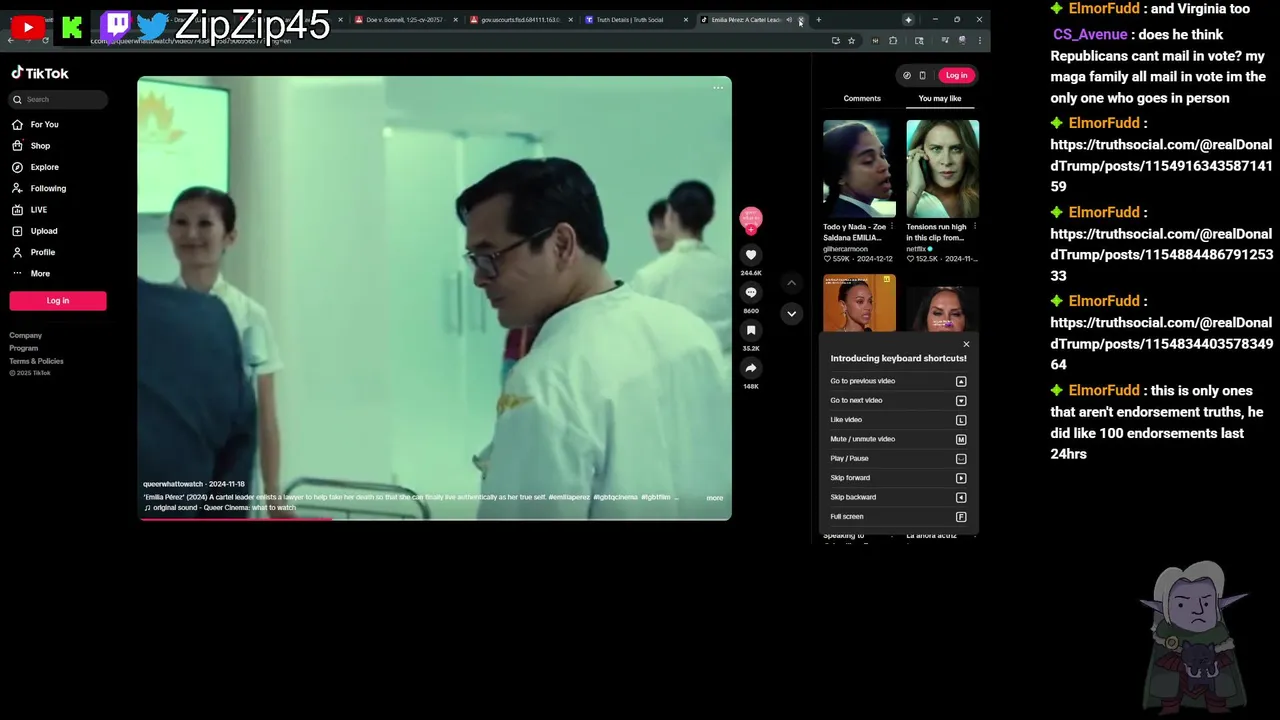This screenshot has height=720, width=1280.
Task: Switch to gov.uscourts browser tab
Action: [x=520, y=20]
